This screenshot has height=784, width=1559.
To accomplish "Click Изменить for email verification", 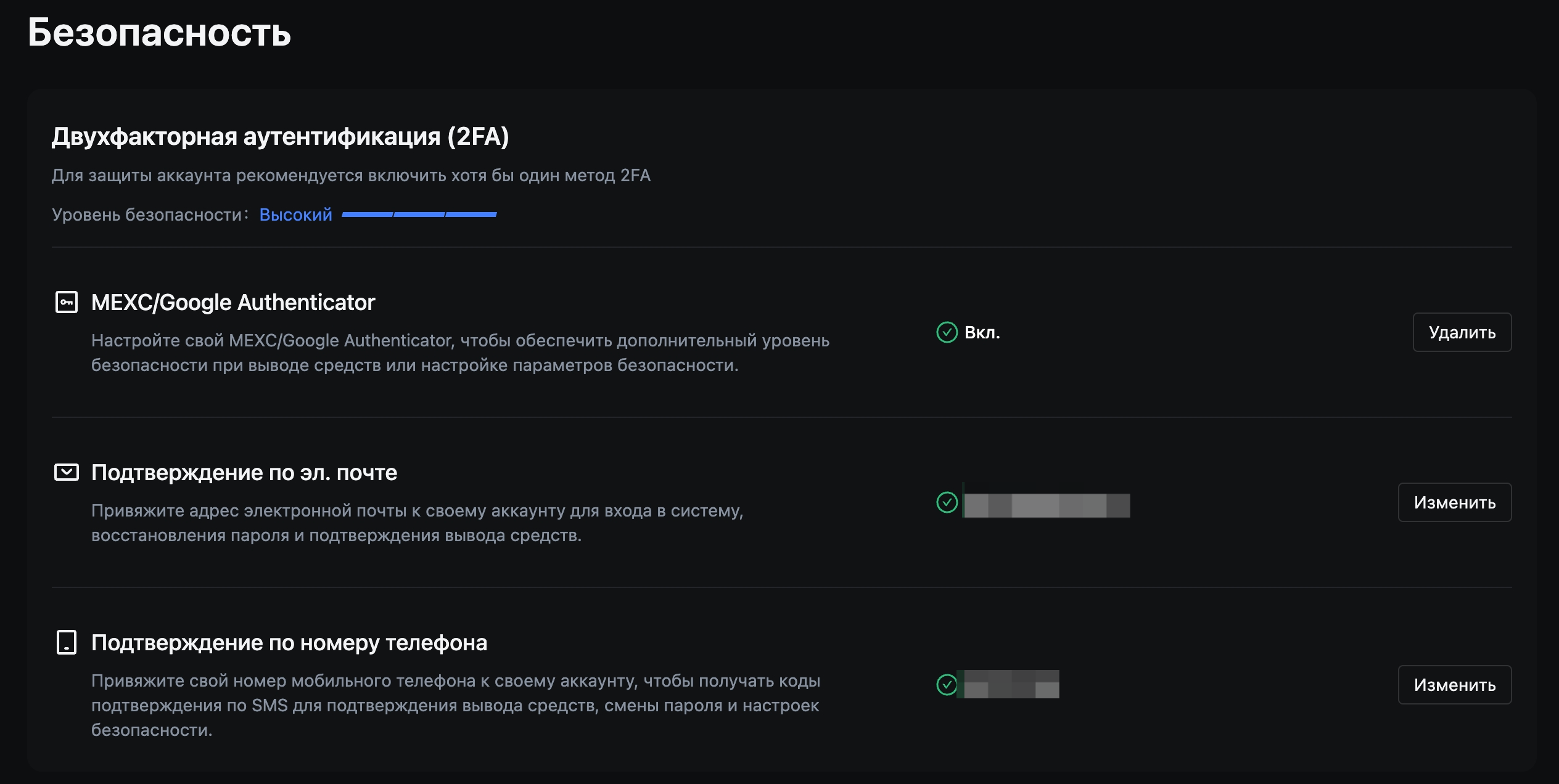I will [x=1455, y=502].
